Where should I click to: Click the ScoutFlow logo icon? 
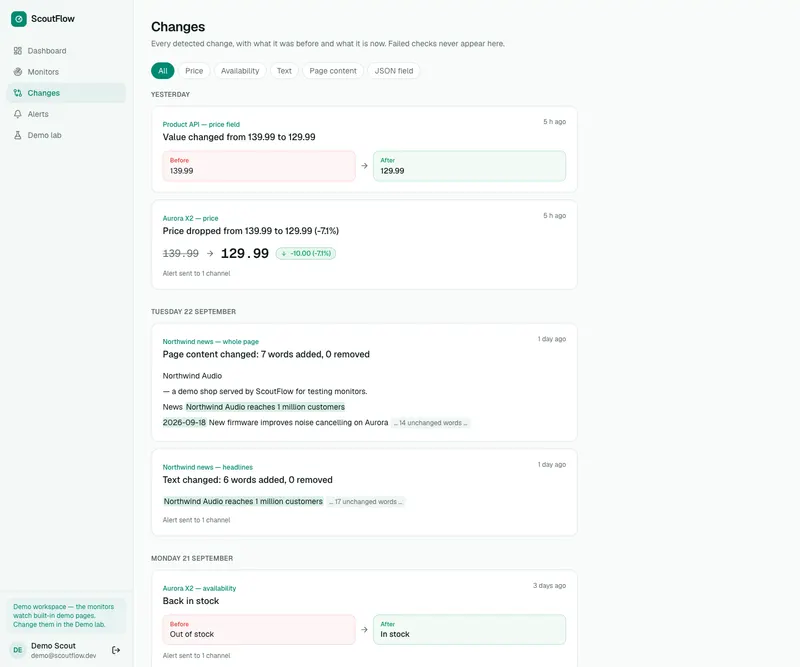pyautogui.click(x=18, y=19)
